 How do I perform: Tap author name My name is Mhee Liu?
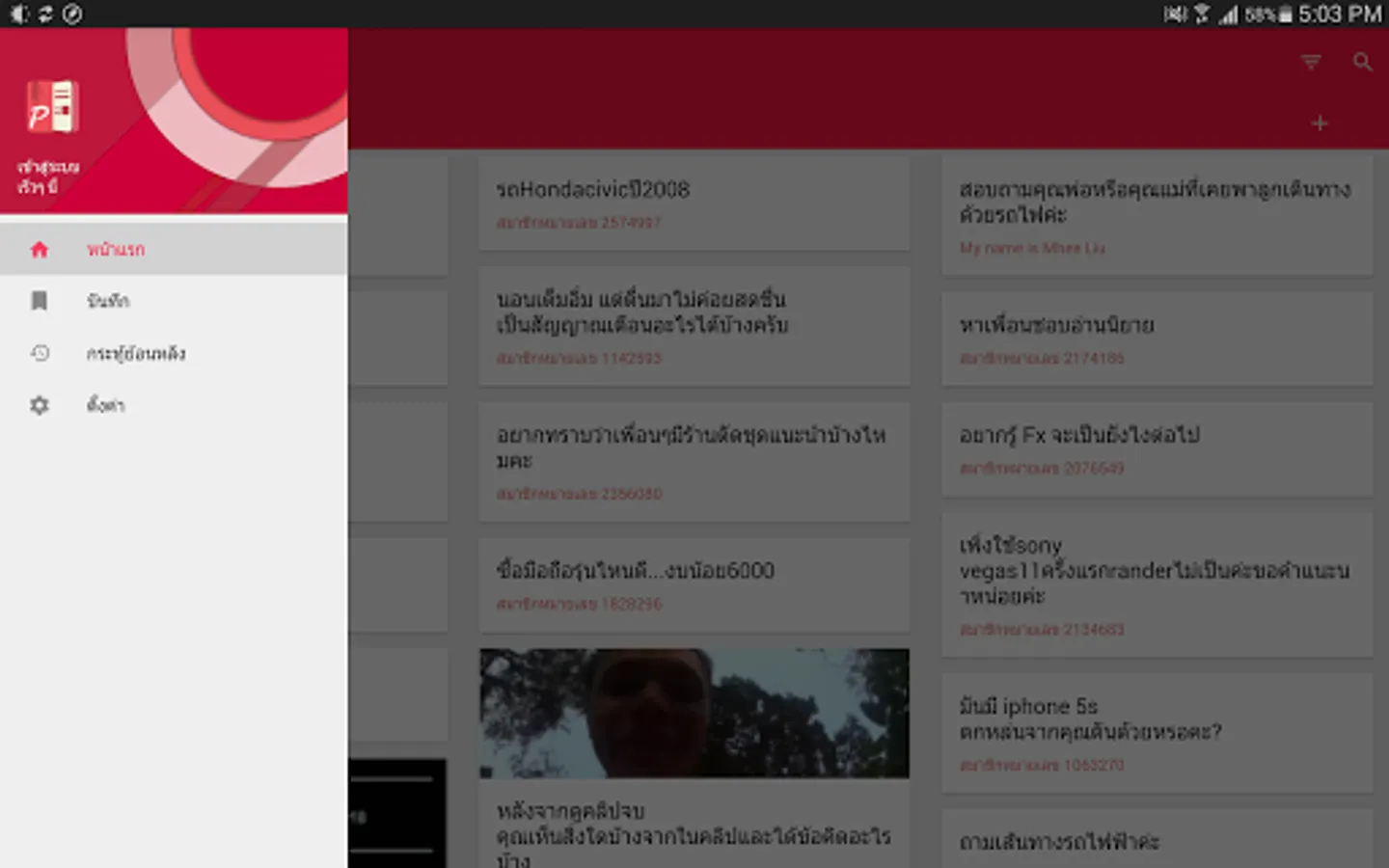[1031, 248]
